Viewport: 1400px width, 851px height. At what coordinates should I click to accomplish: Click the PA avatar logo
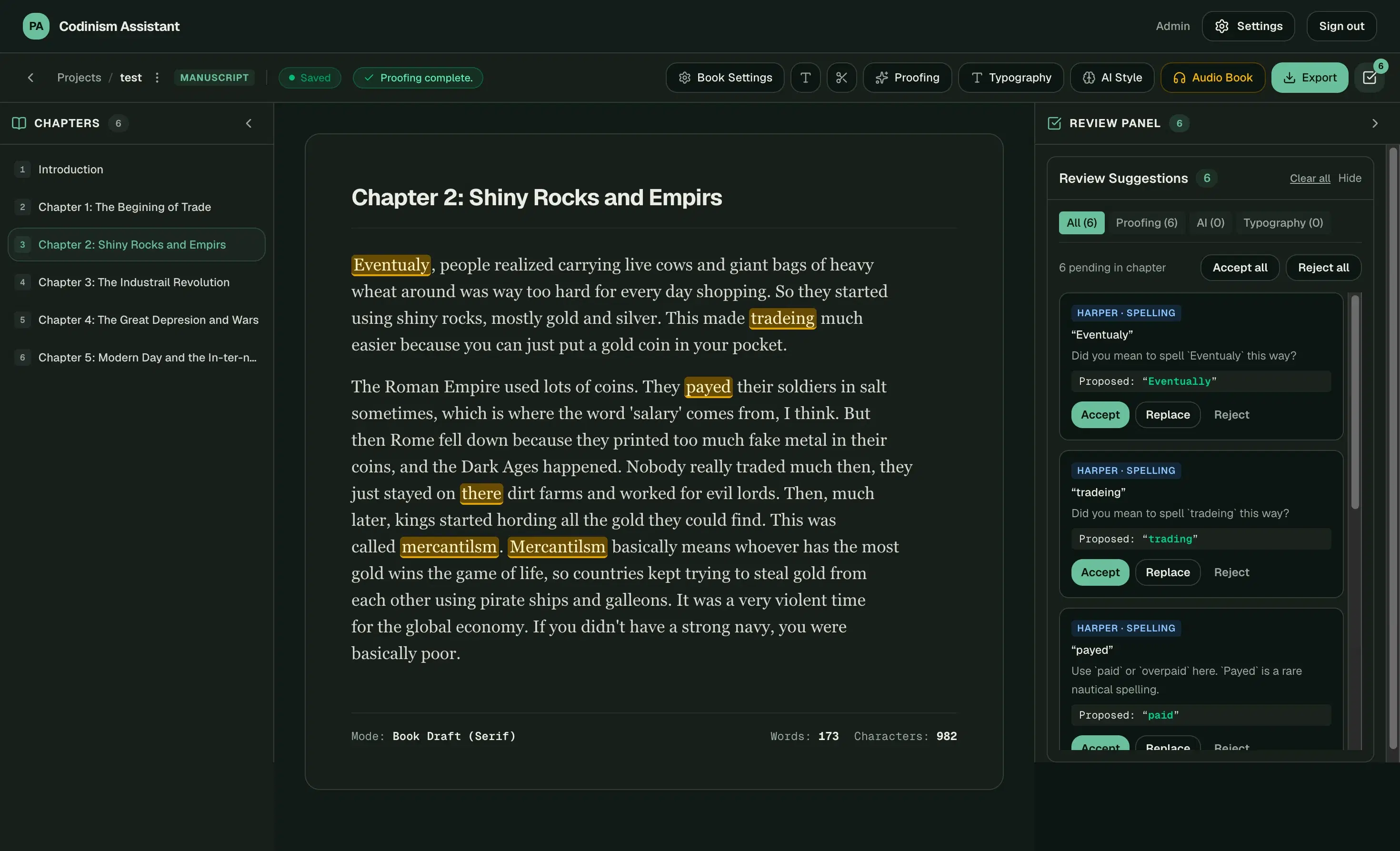pos(36,26)
